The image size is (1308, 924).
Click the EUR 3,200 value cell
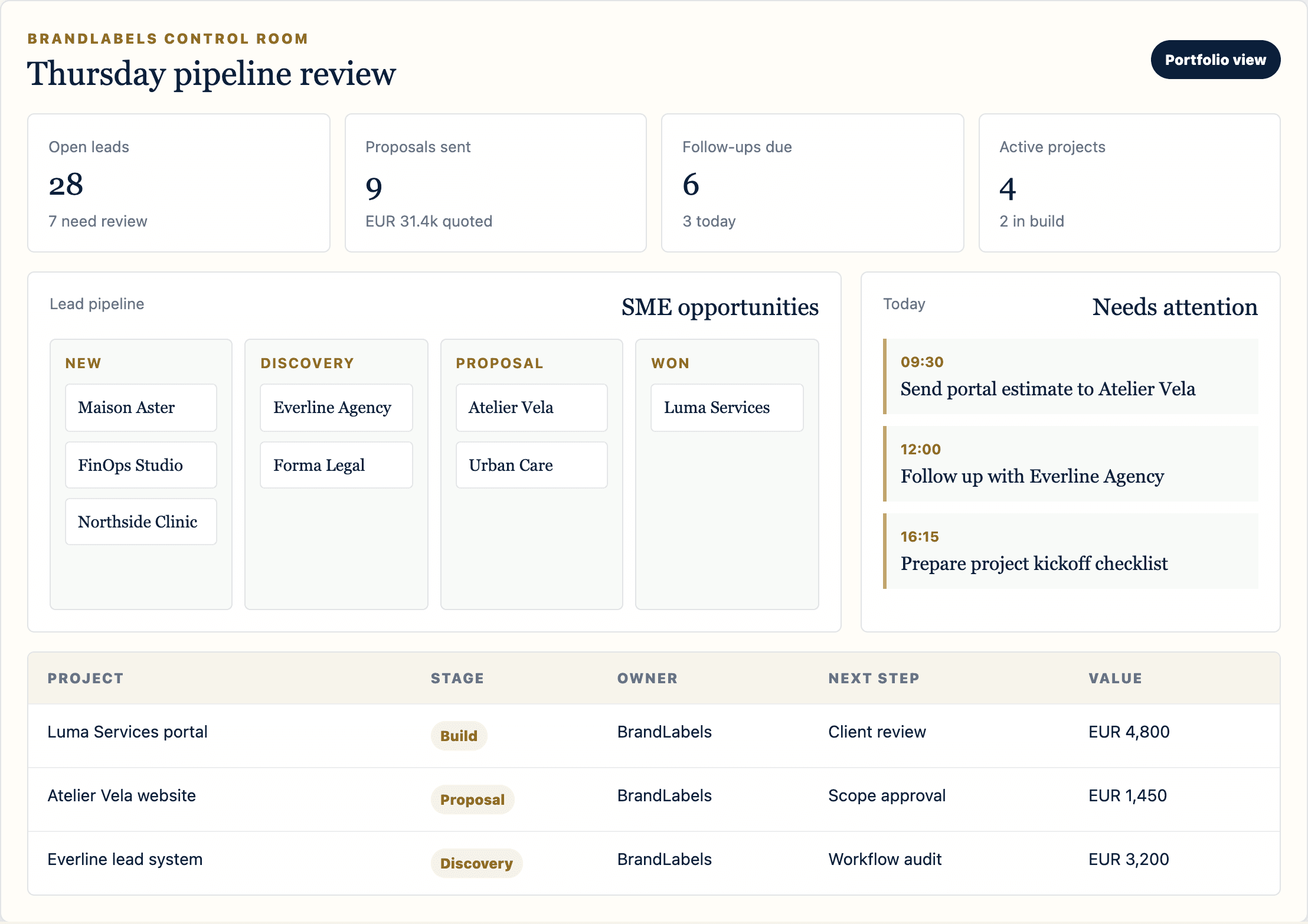click(x=1129, y=859)
